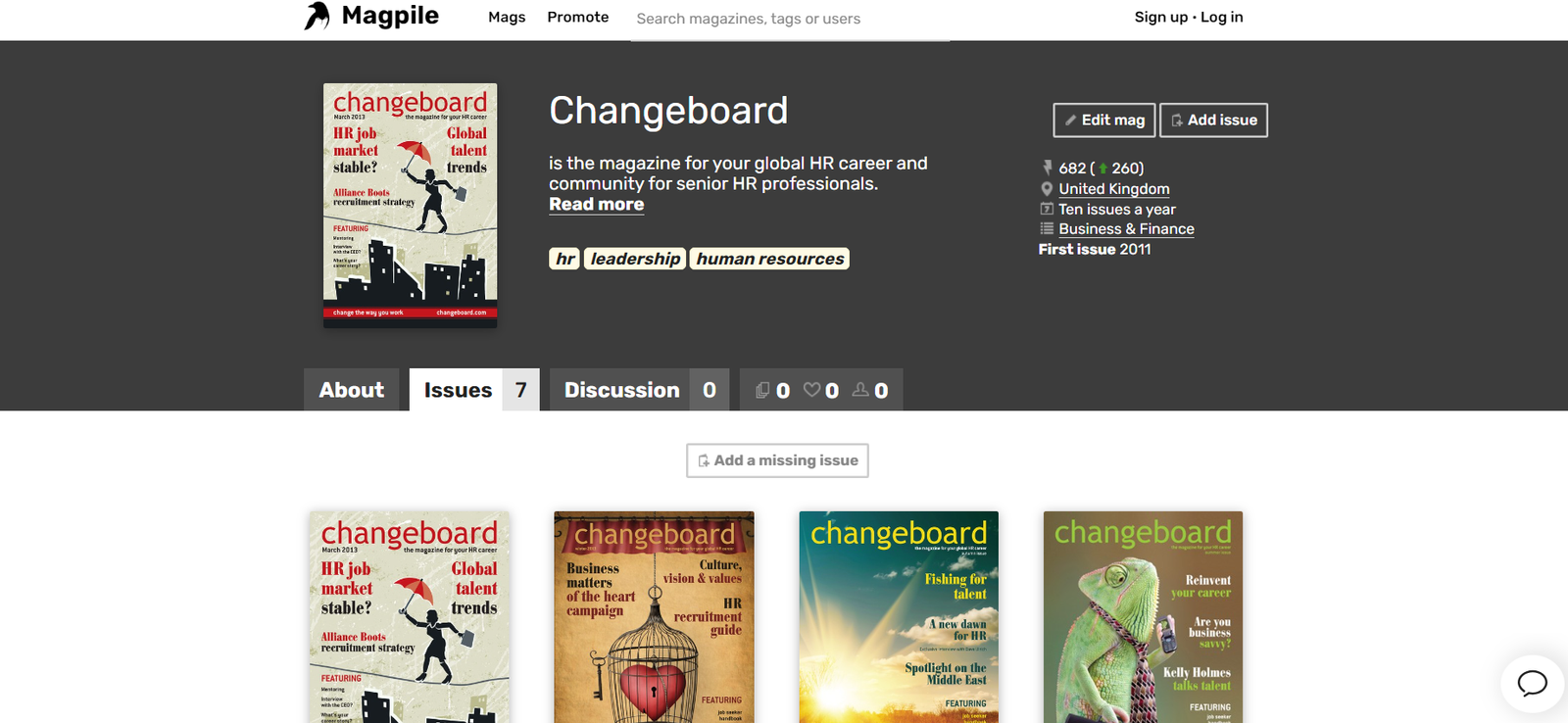
Task: Switch to the About tab
Action: pyautogui.click(x=352, y=390)
